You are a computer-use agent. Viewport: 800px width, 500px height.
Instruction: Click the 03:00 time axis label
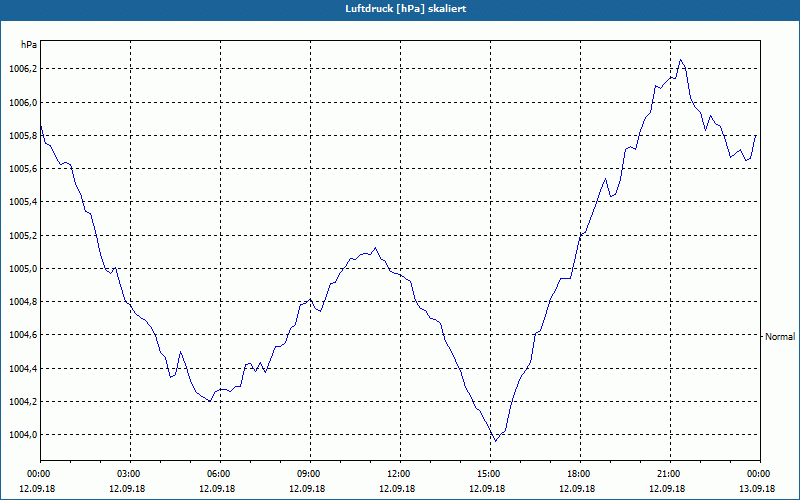(x=130, y=474)
